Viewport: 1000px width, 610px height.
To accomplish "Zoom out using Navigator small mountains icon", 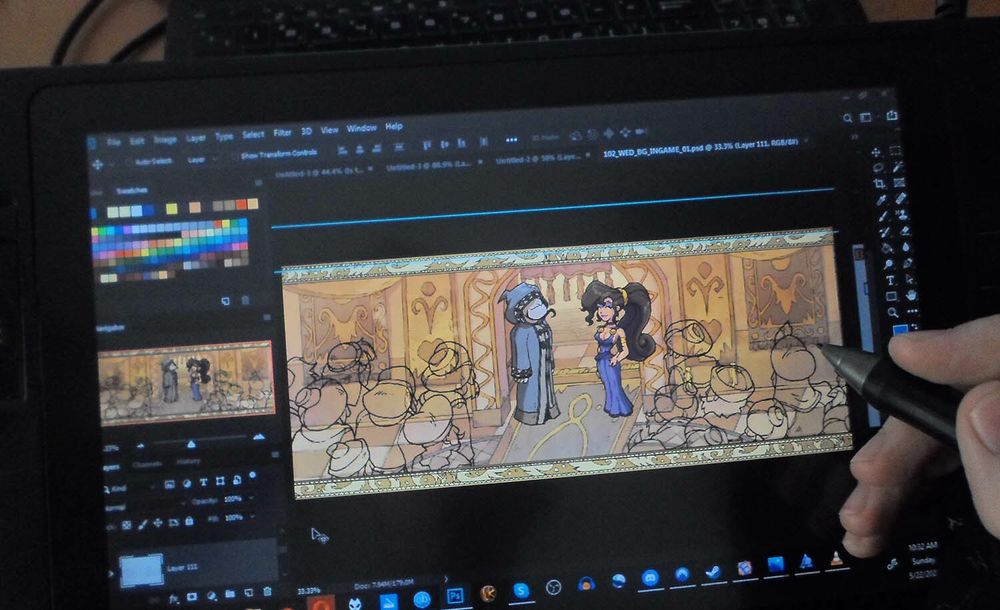I will (x=141, y=446).
